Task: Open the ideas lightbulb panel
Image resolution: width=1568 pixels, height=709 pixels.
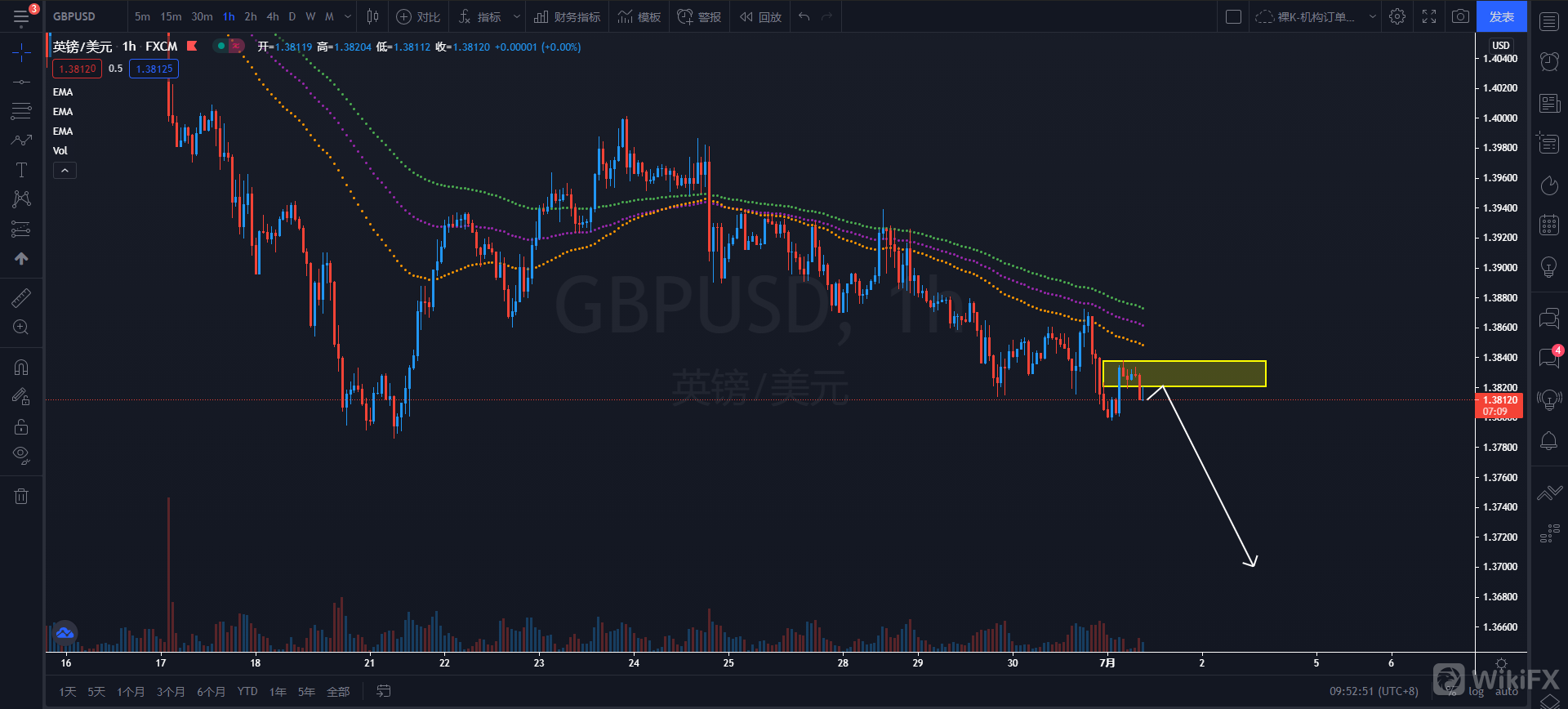Action: (x=1549, y=267)
